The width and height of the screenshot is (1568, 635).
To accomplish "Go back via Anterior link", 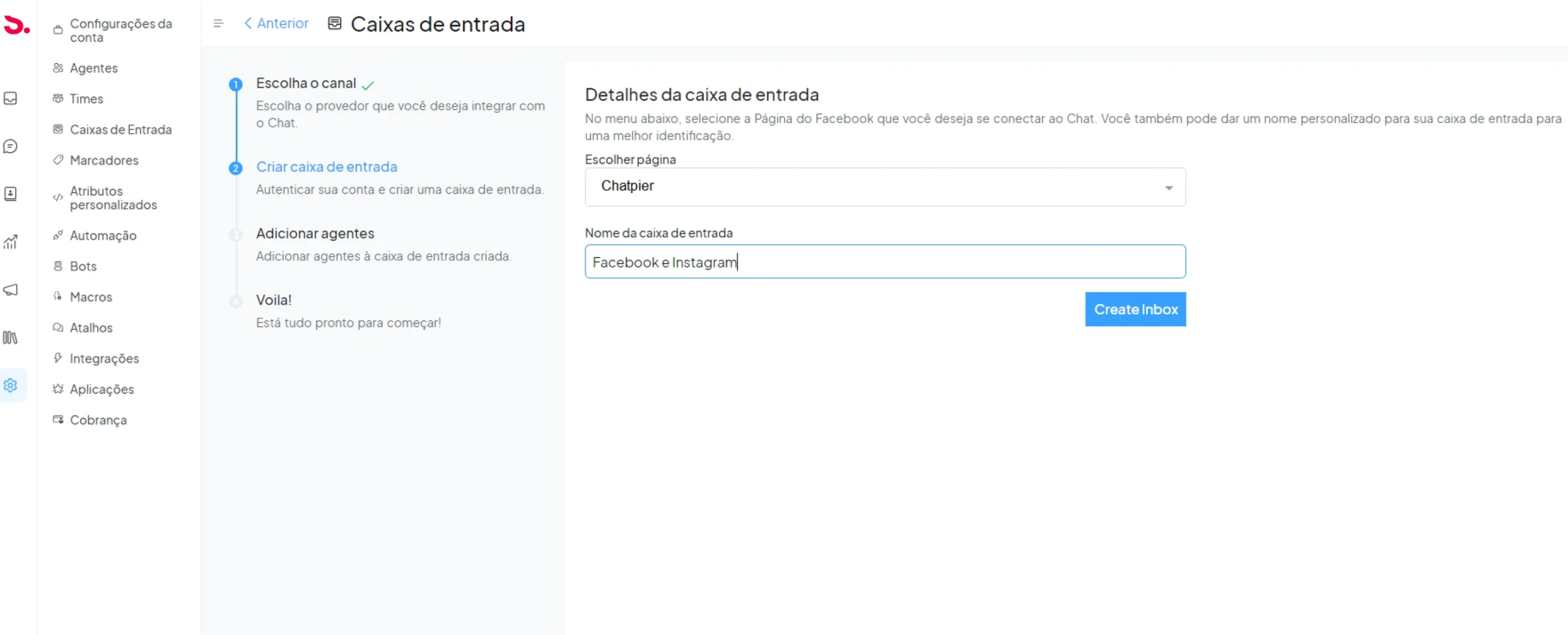I will 276,23.
